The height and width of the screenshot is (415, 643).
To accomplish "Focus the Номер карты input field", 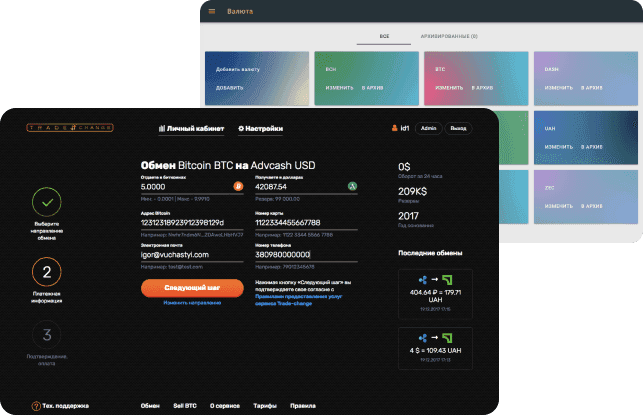I will click(x=306, y=223).
